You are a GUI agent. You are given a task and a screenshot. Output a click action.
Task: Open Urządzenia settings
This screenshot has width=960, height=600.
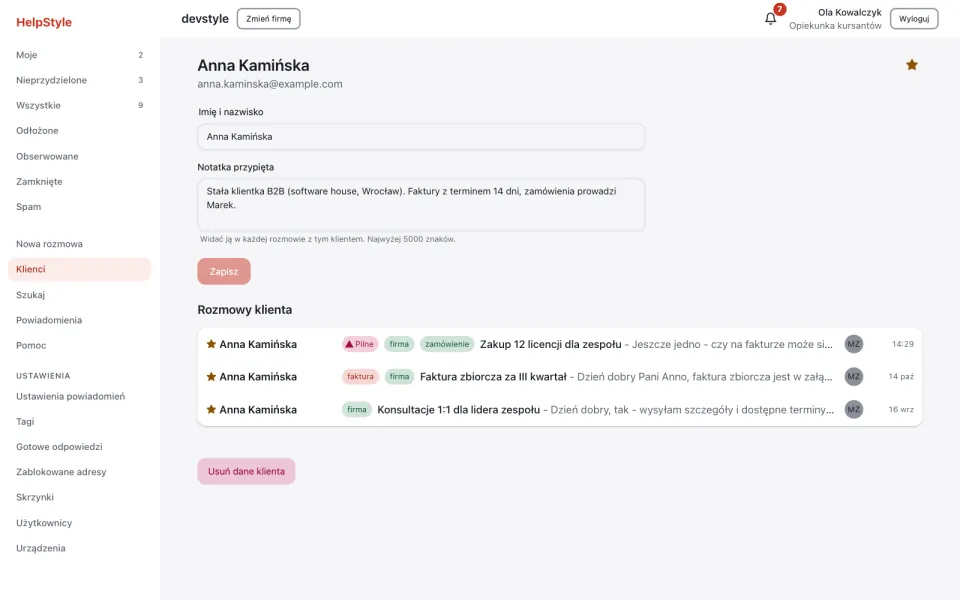click(x=80, y=548)
